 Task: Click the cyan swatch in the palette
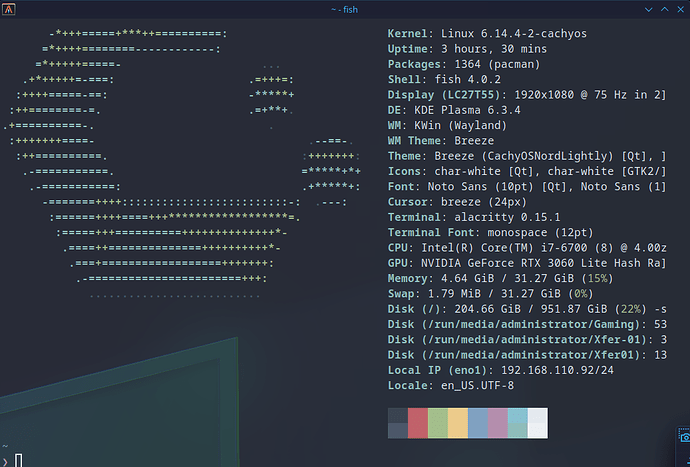pyautogui.click(x=518, y=423)
